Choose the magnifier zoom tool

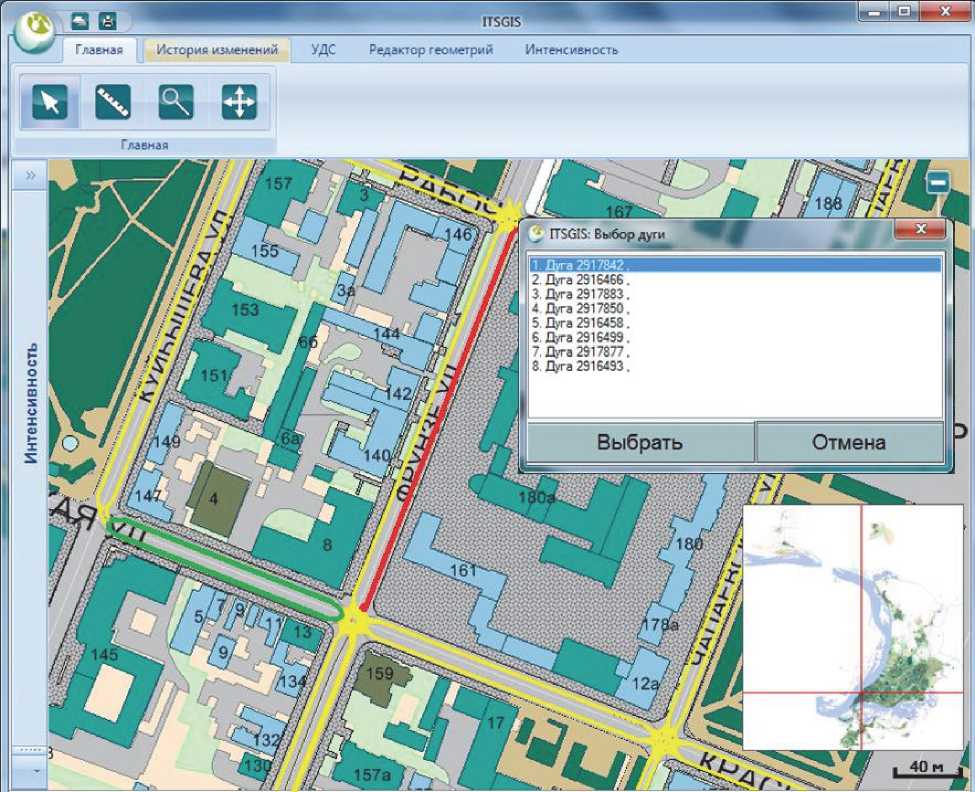(176, 102)
